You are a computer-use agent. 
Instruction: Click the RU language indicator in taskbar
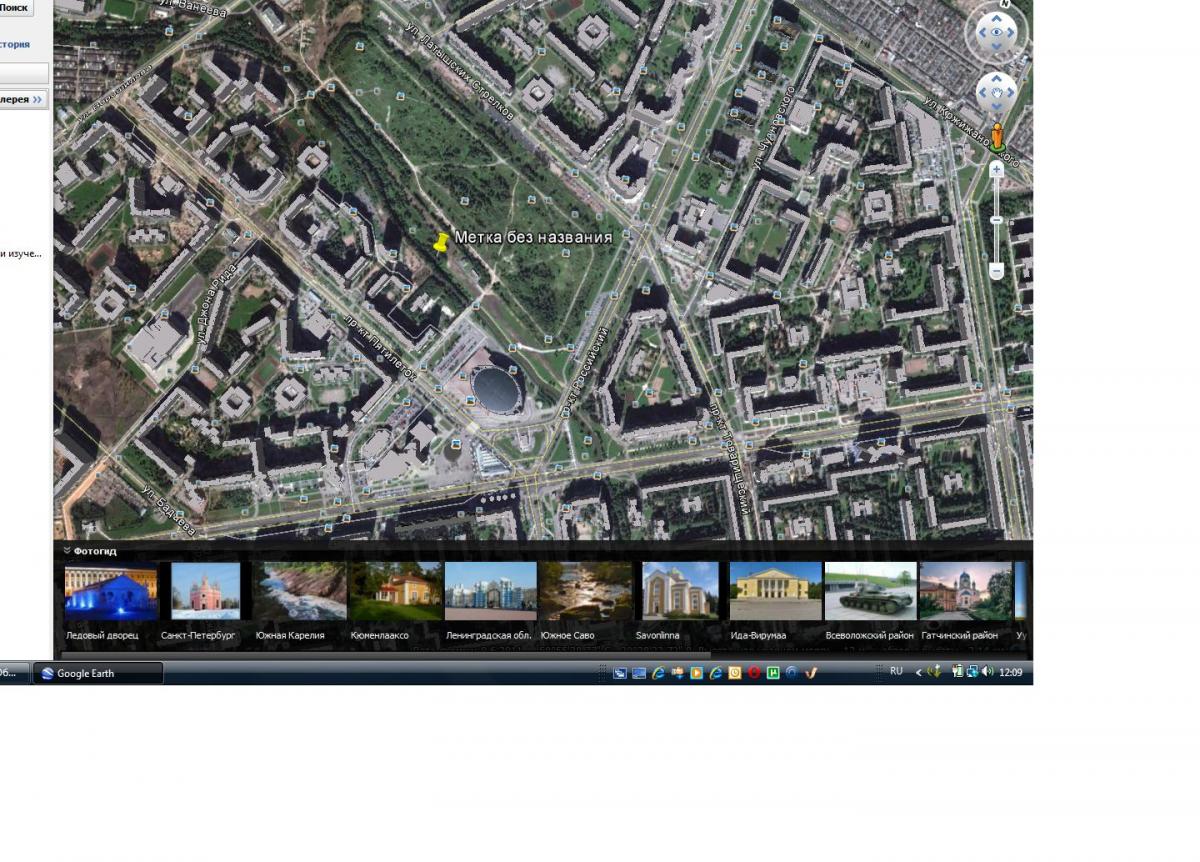tap(896, 672)
